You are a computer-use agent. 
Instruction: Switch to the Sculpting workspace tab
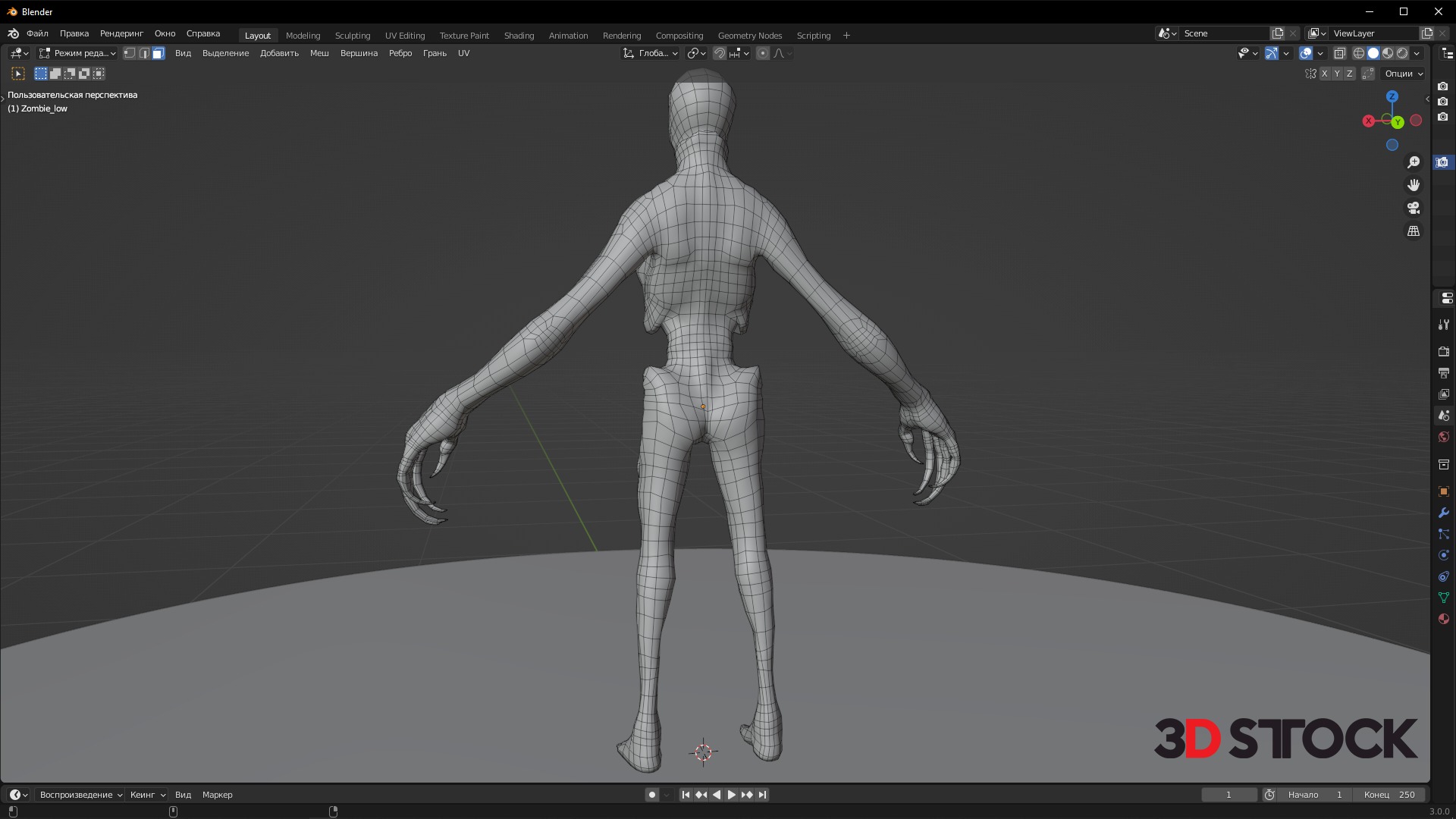point(353,36)
